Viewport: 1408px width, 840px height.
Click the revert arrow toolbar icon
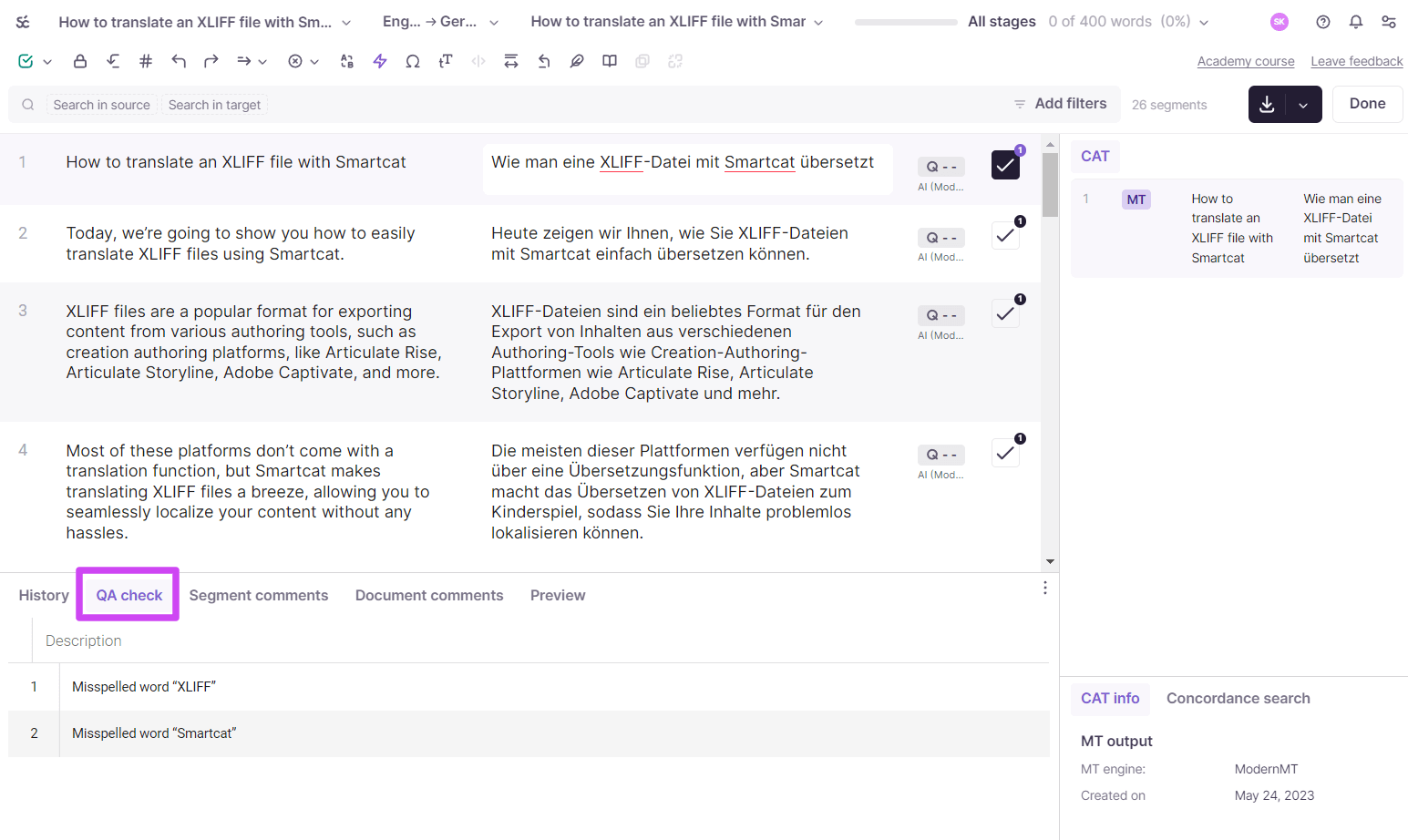[544, 61]
